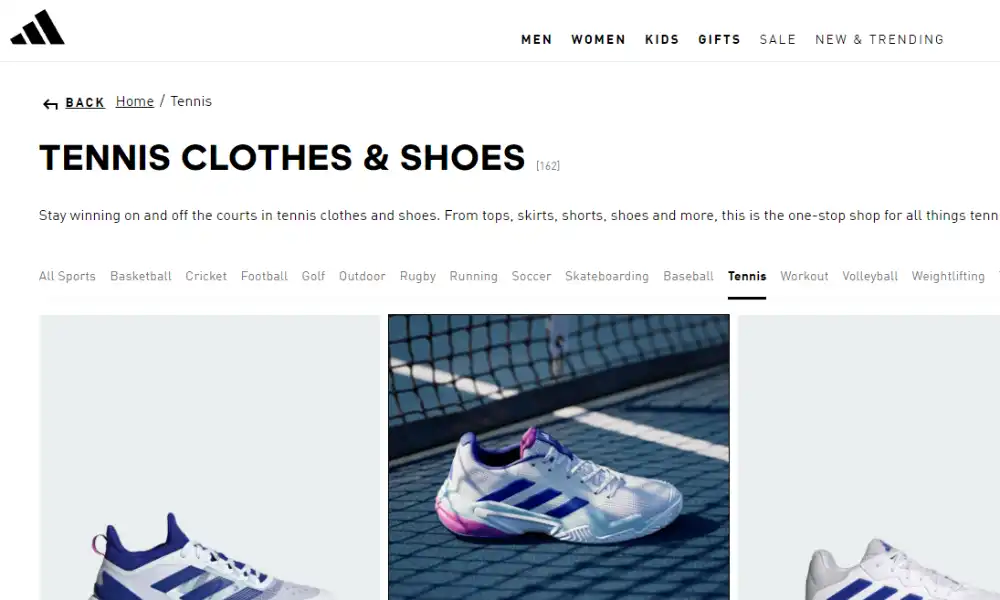Click the back arrow icon
Viewport: 1000px width, 600px height.
click(50, 104)
